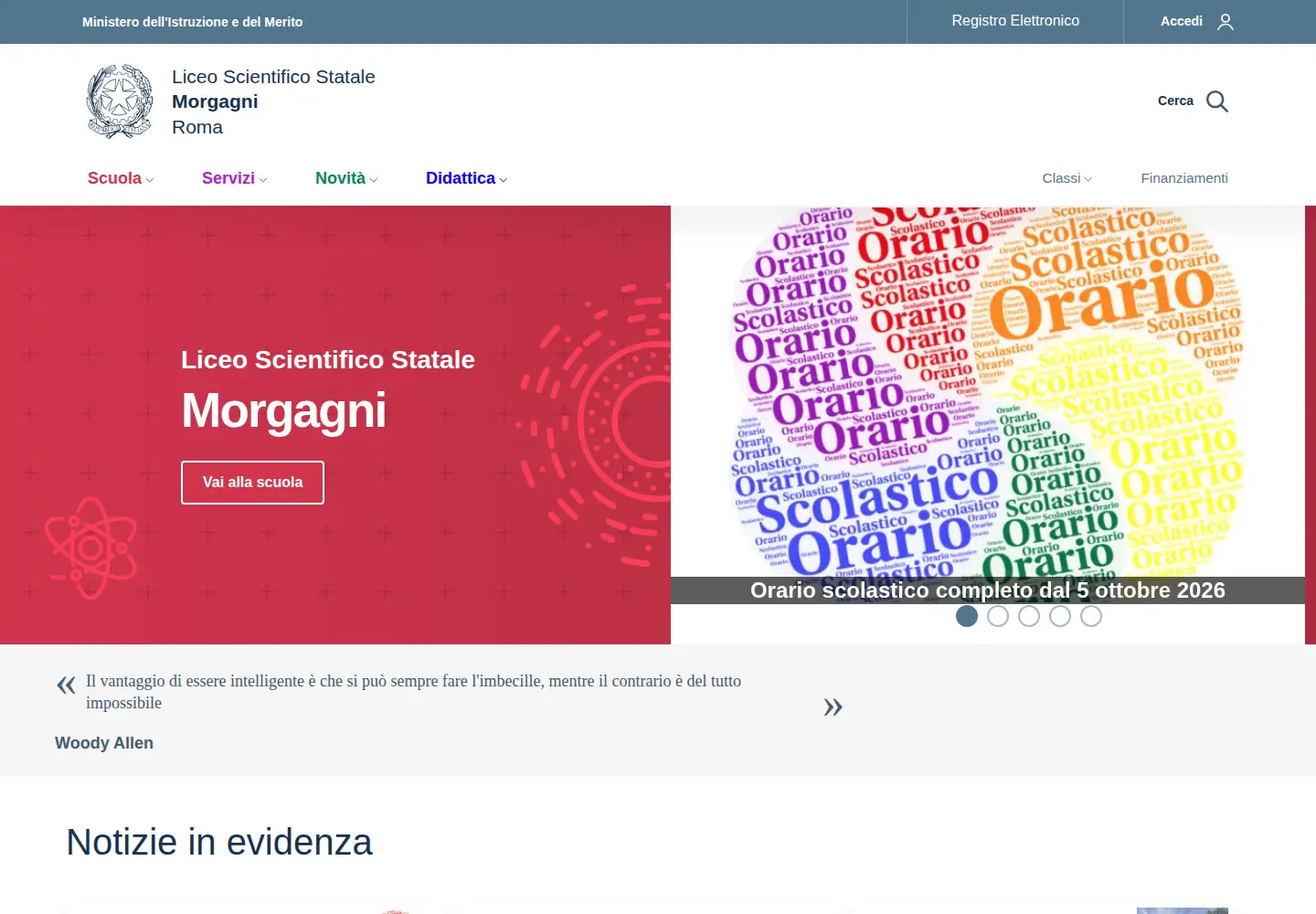
Task: Click the quote text about essere intelligente
Action: [413, 692]
